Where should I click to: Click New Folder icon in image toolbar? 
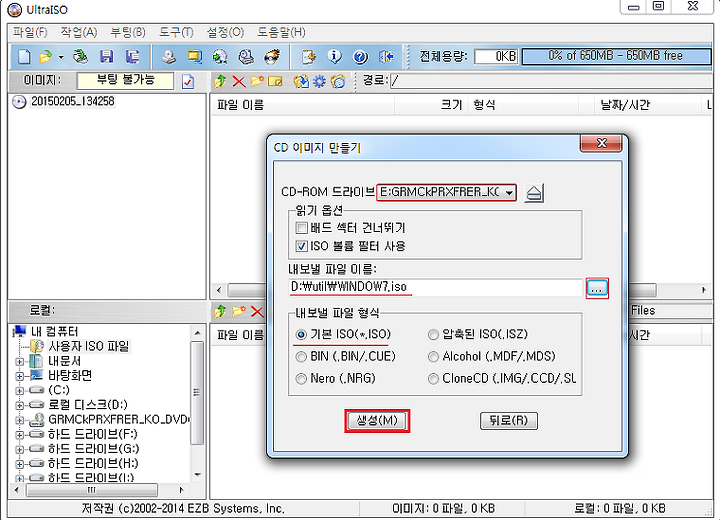click(x=257, y=81)
